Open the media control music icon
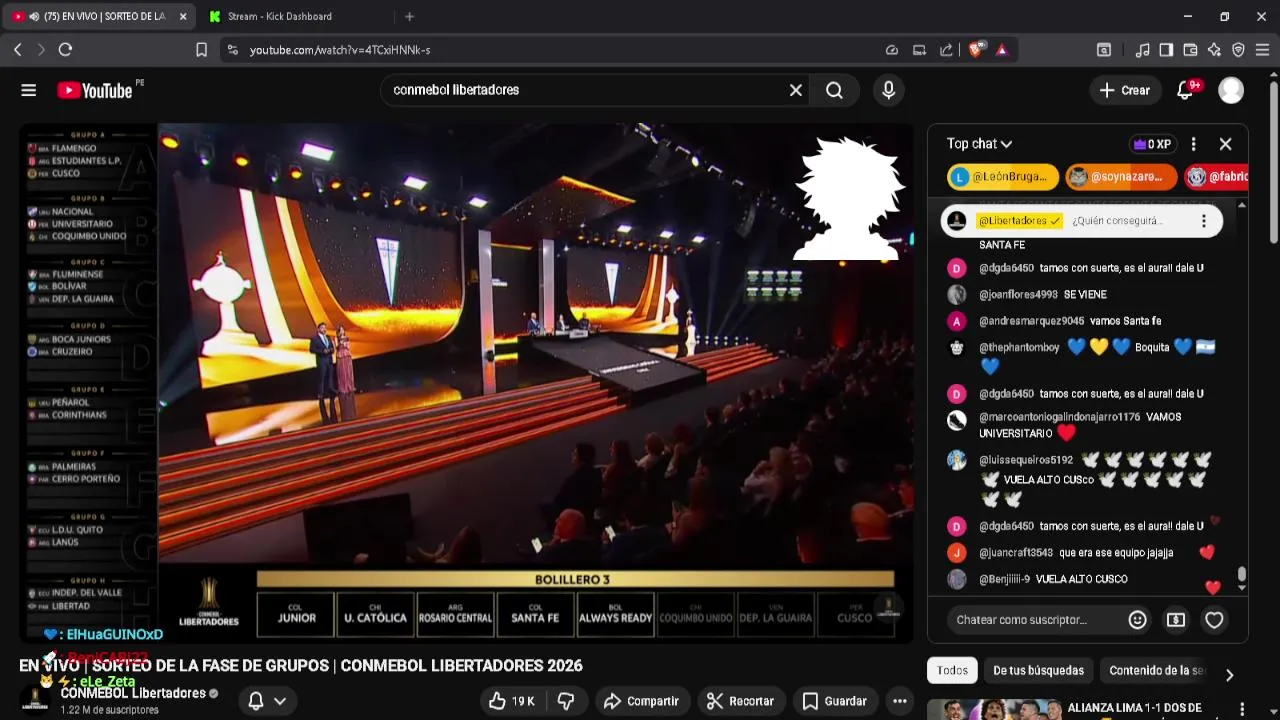 [1142, 50]
